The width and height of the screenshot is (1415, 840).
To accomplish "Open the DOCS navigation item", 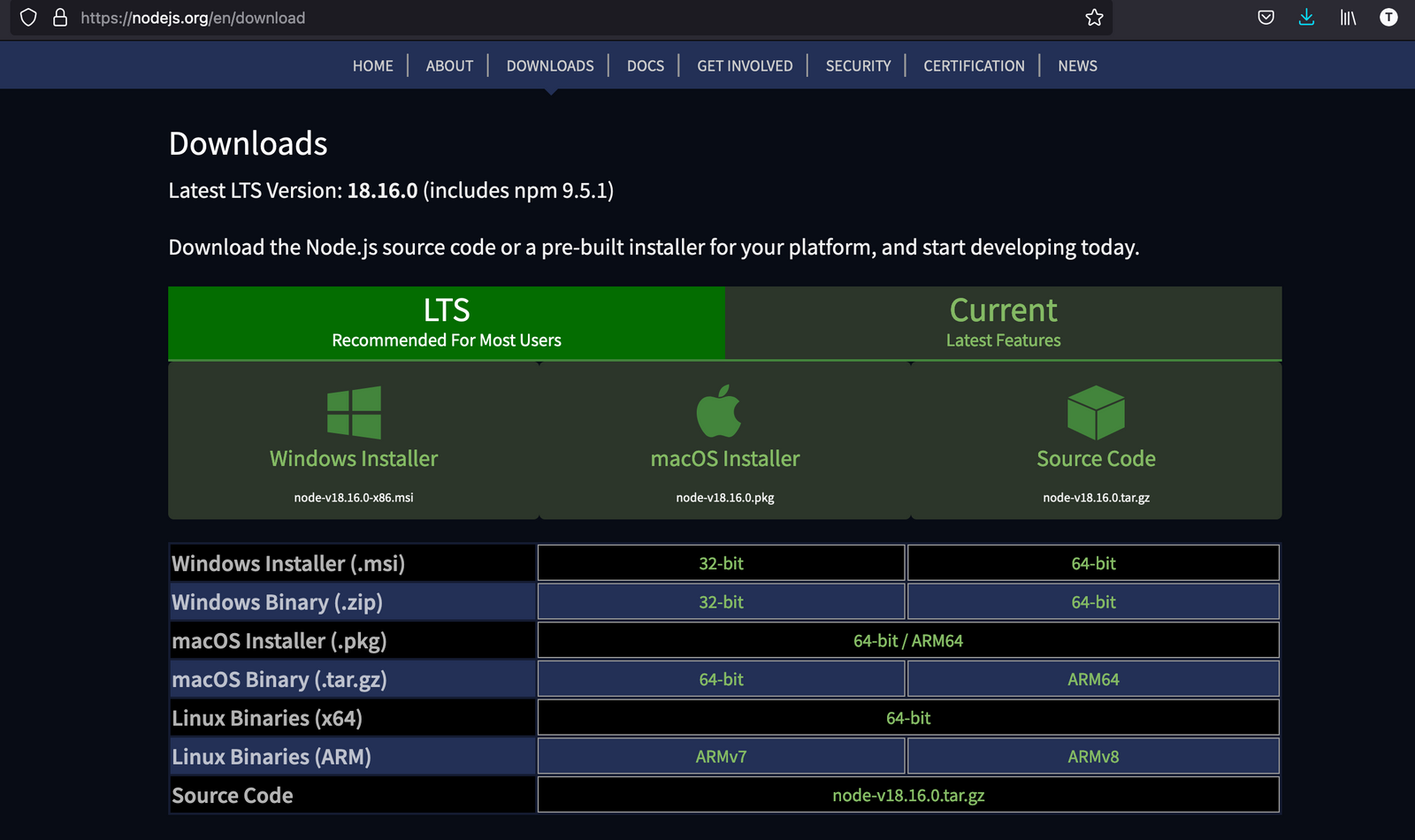I will (x=645, y=65).
